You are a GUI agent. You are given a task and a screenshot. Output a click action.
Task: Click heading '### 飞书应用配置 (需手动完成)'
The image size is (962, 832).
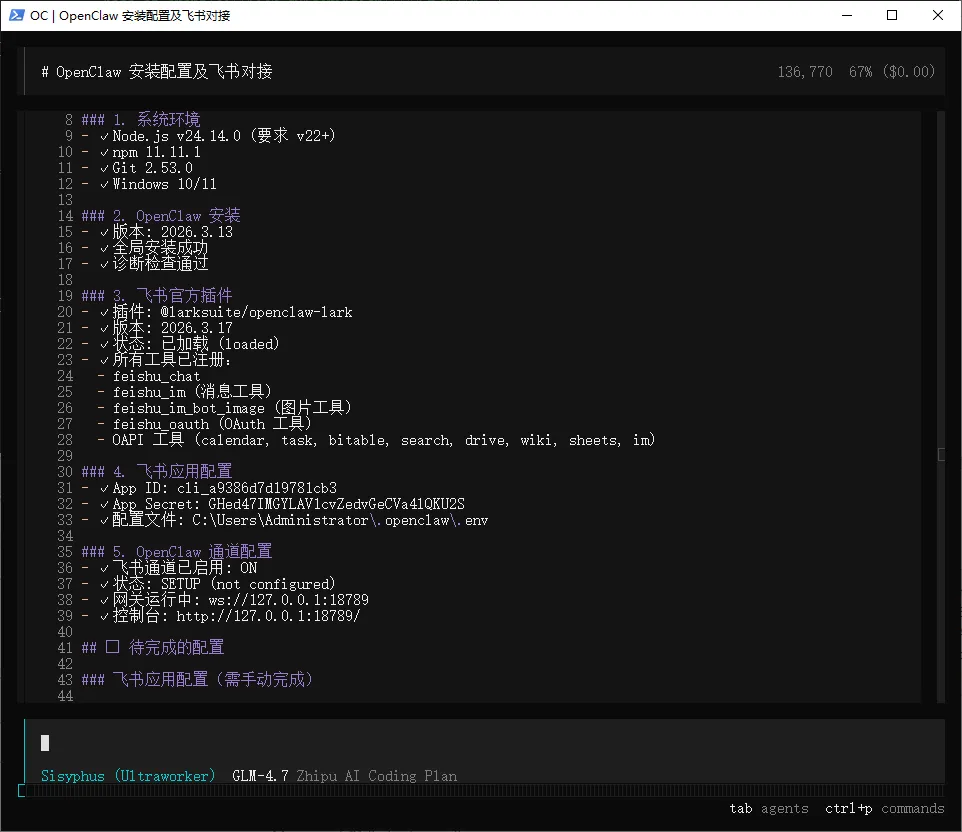point(197,679)
